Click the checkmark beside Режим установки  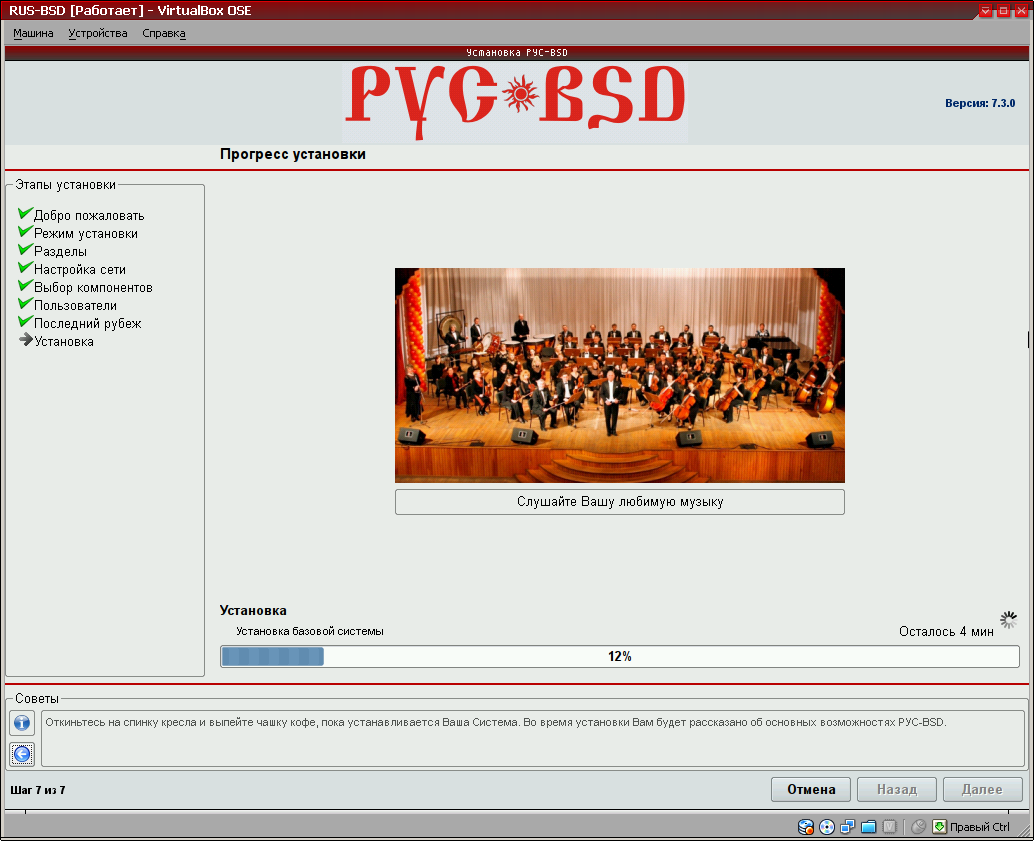pyautogui.click(x=25, y=231)
